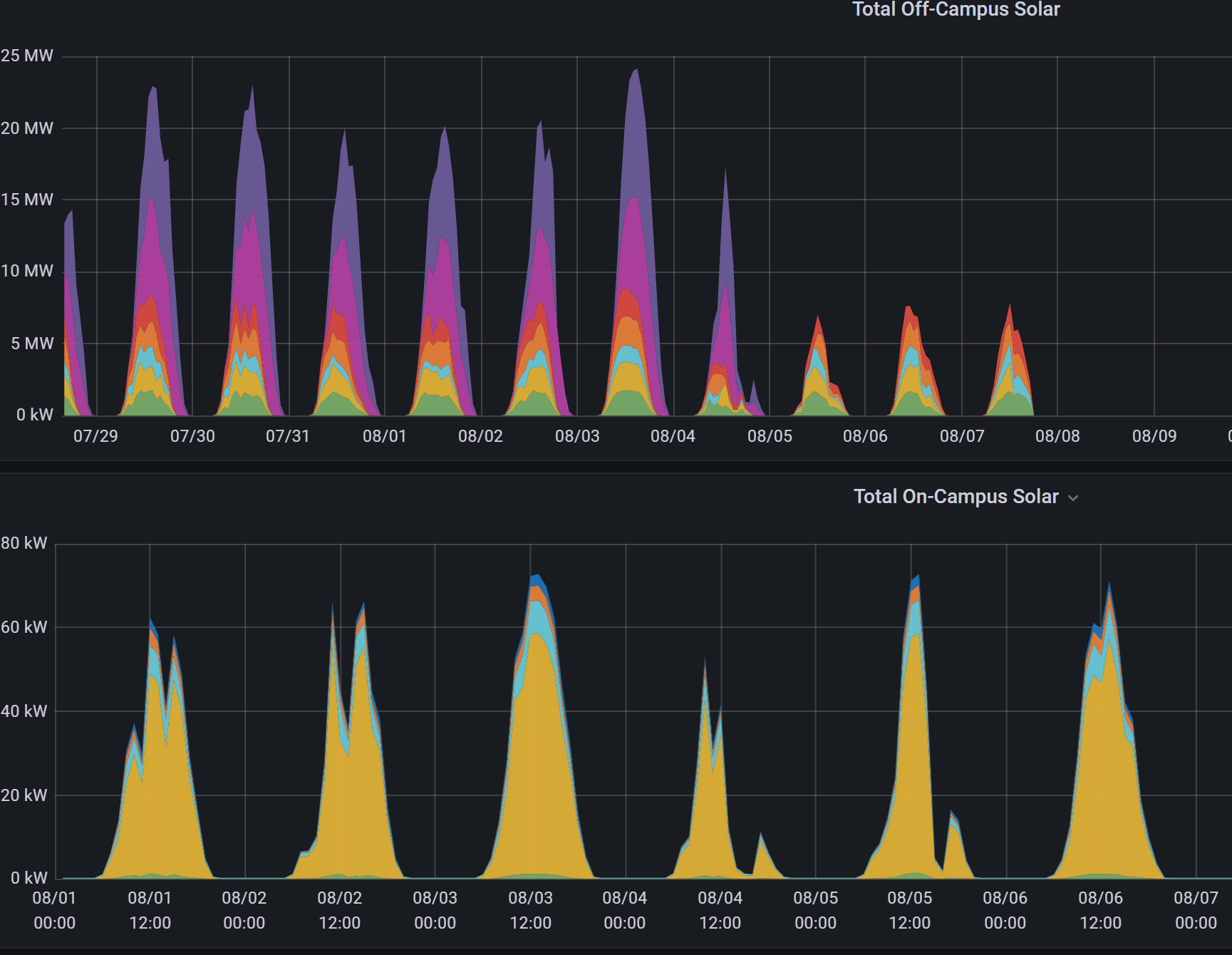Click the 40 kW y-axis label
Screen dimensions: 1232x955
click(x=24, y=711)
